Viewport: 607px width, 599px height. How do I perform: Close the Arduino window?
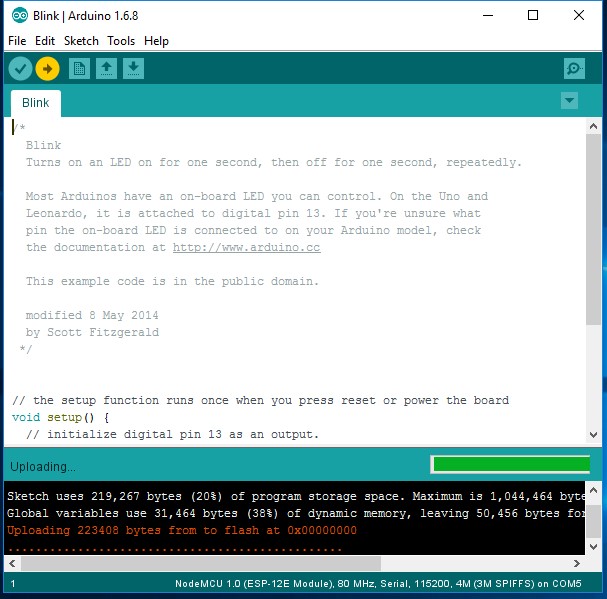pos(579,15)
